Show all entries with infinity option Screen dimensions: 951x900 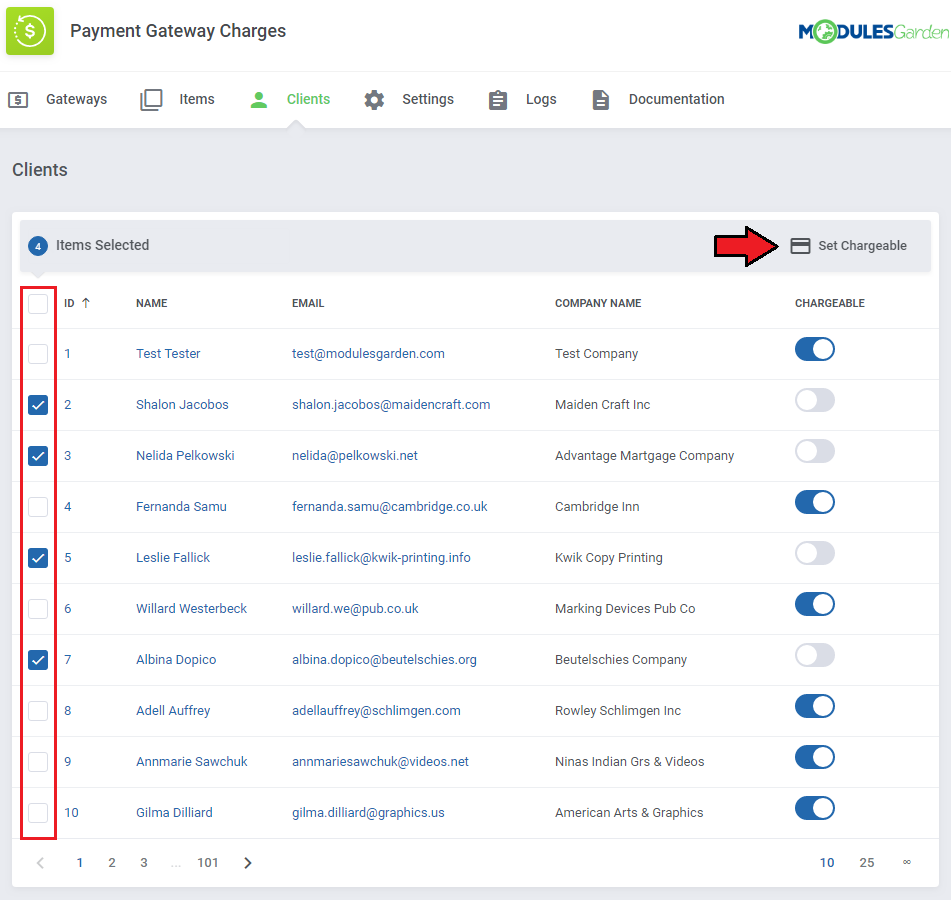pos(907,862)
